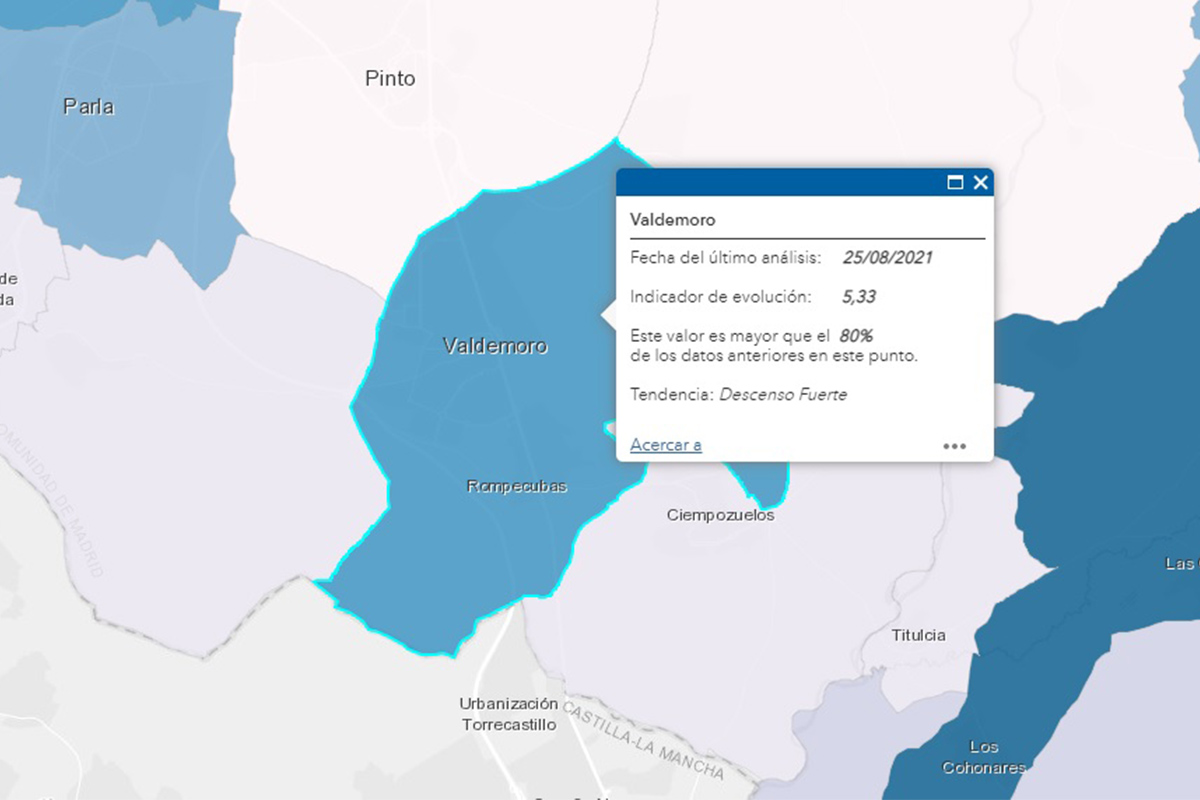
Task: Open the popup's three-dot options menu
Action: [x=954, y=446]
